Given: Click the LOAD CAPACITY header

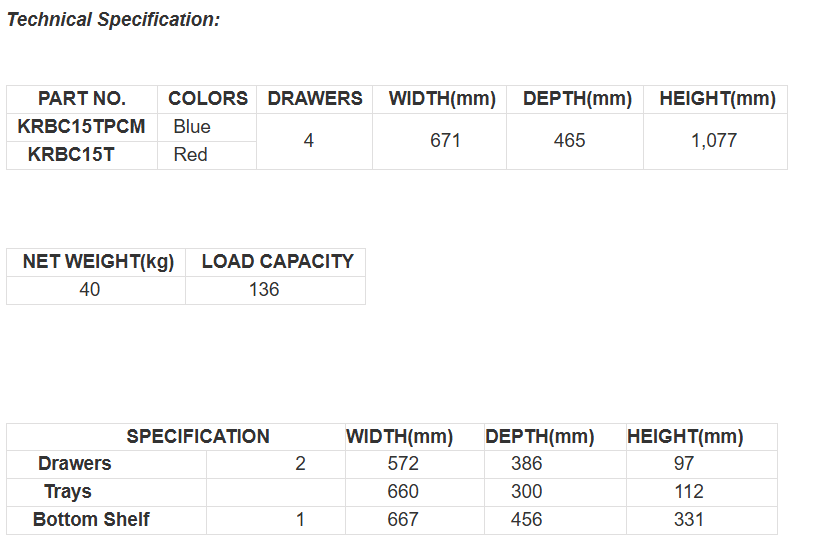Looking at the screenshot, I should coord(278,262).
